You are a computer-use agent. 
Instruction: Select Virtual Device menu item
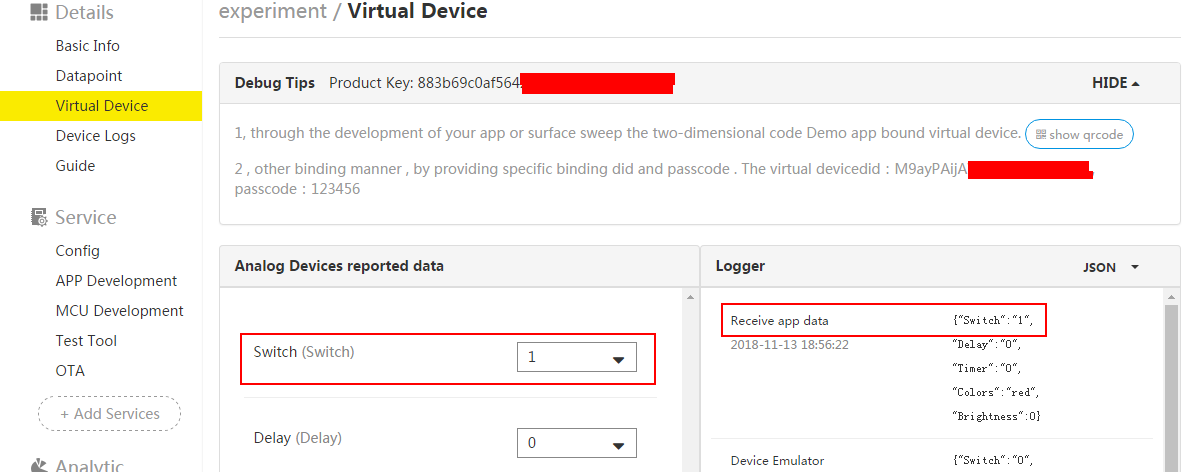[102, 106]
